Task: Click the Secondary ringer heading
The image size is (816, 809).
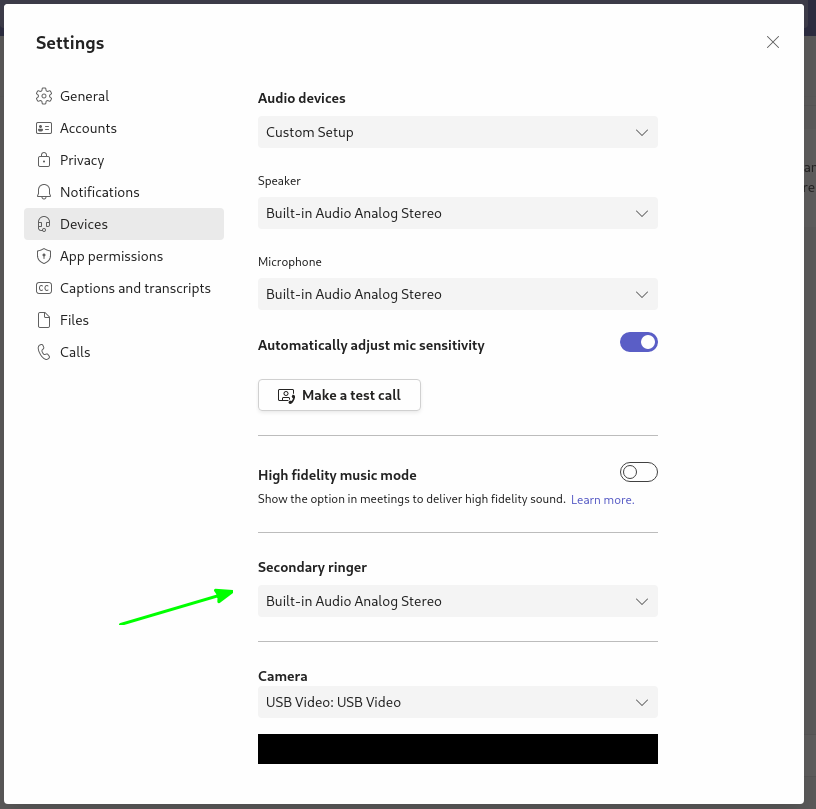Action: pyautogui.click(x=312, y=568)
